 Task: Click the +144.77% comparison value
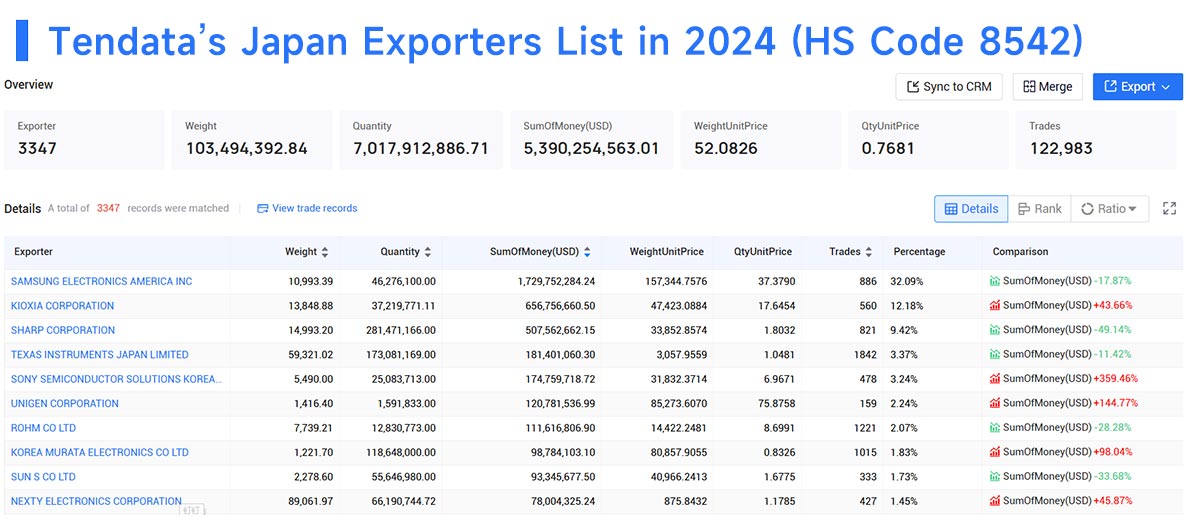1116,404
